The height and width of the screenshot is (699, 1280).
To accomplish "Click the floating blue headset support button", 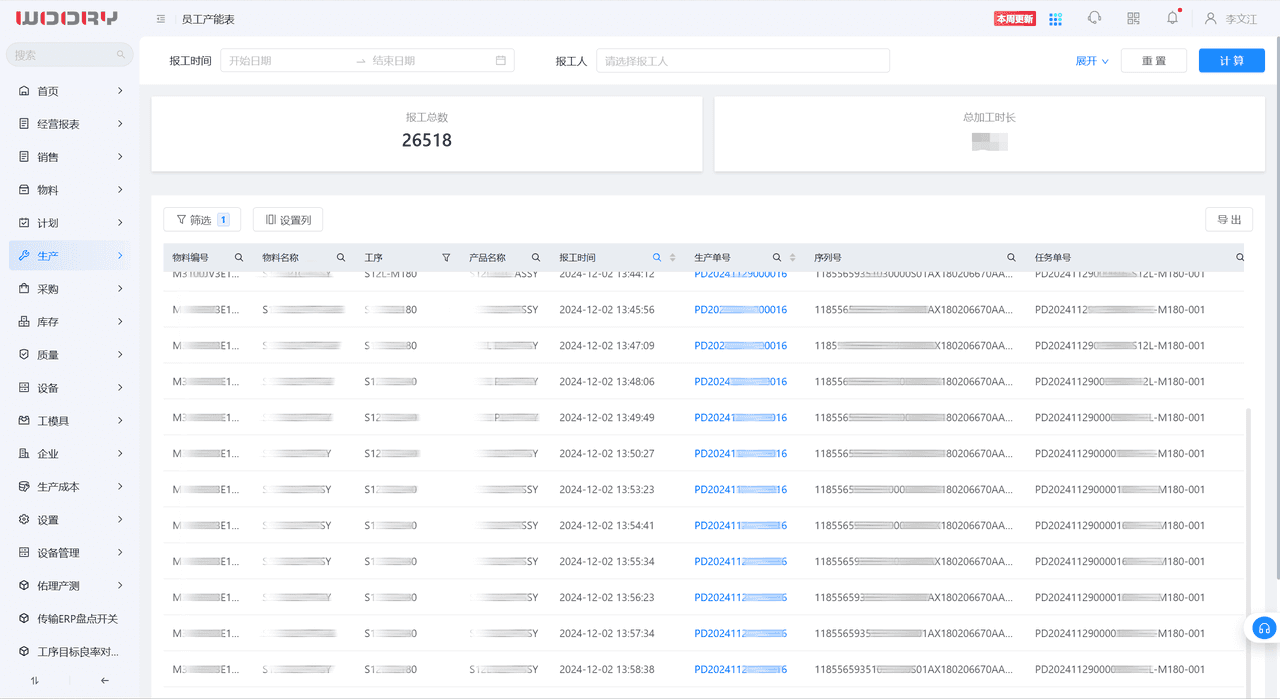I will click(1264, 628).
